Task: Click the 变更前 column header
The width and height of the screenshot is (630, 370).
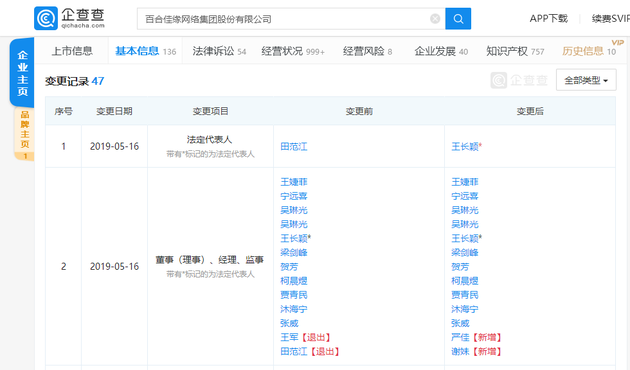Action: tap(359, 111)
